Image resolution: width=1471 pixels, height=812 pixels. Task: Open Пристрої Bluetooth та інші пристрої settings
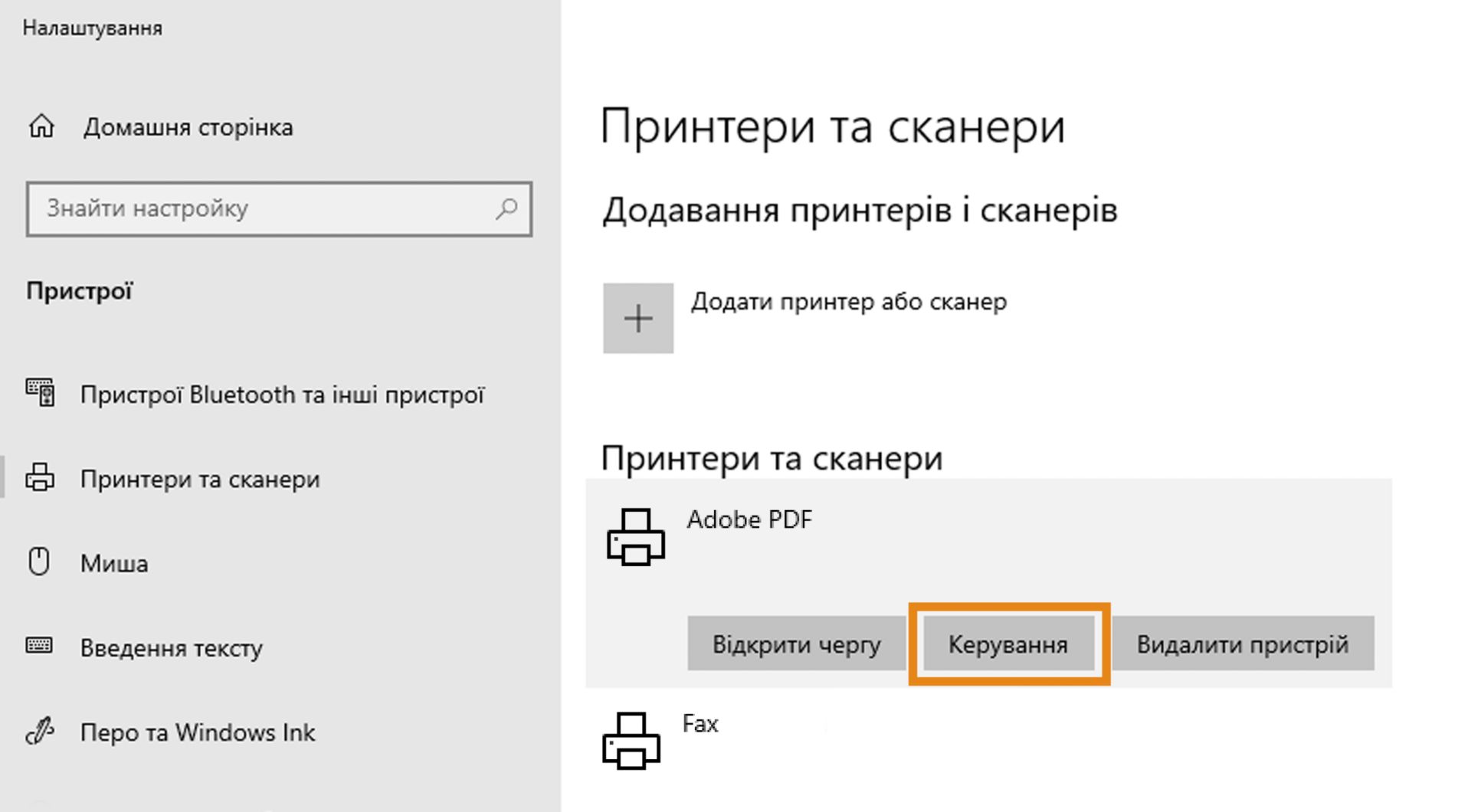[283, 394]
